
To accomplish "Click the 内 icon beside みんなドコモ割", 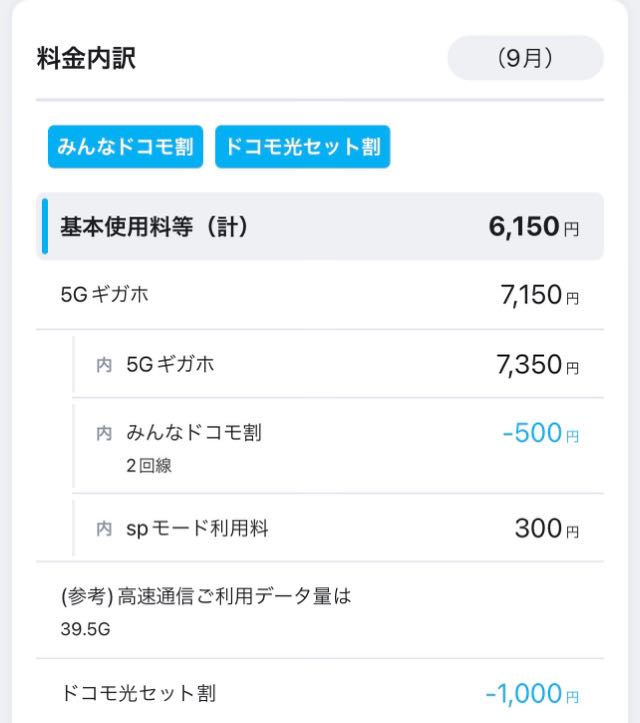I will (x=104, y=433).
